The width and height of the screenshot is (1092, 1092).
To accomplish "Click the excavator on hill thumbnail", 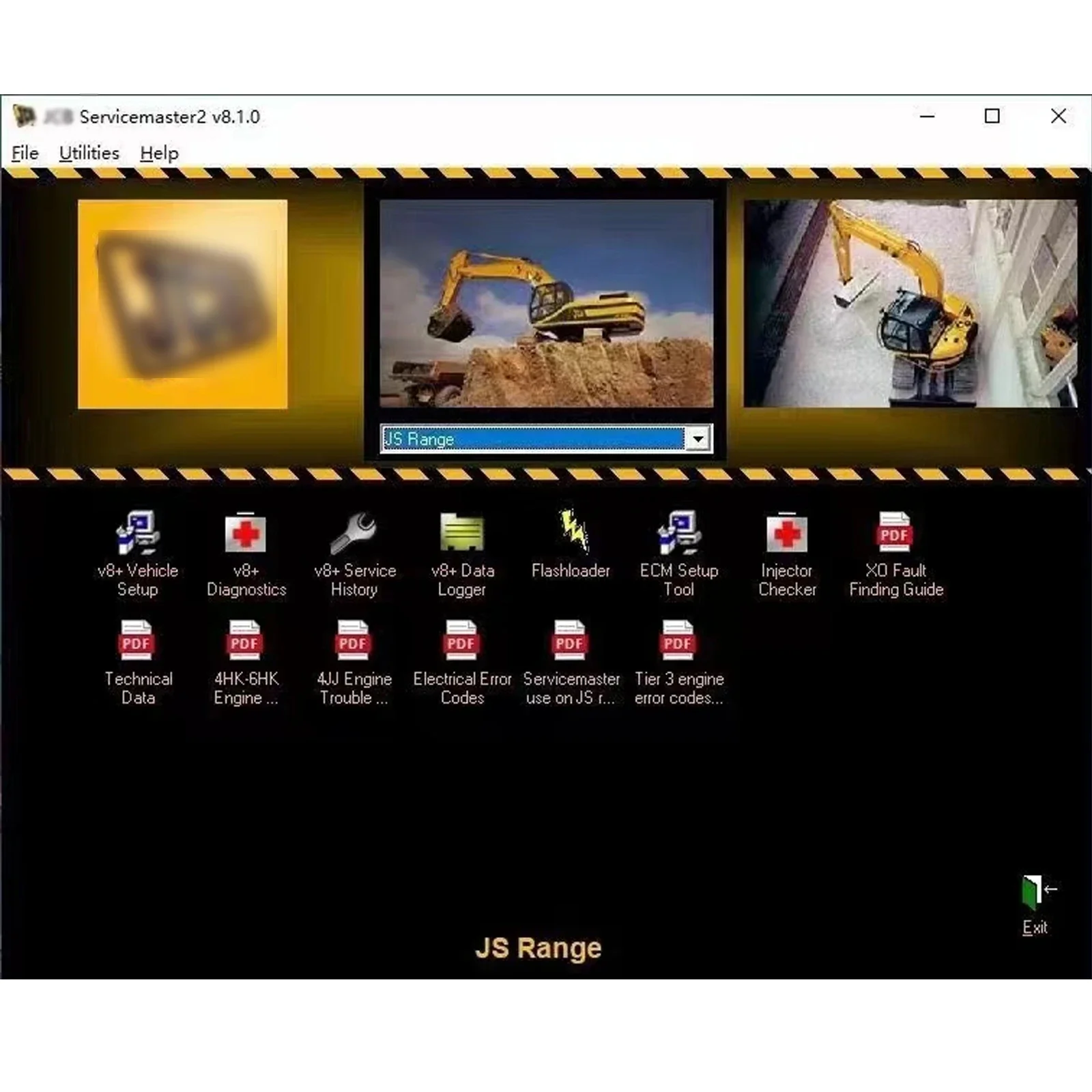I will 547,304.
